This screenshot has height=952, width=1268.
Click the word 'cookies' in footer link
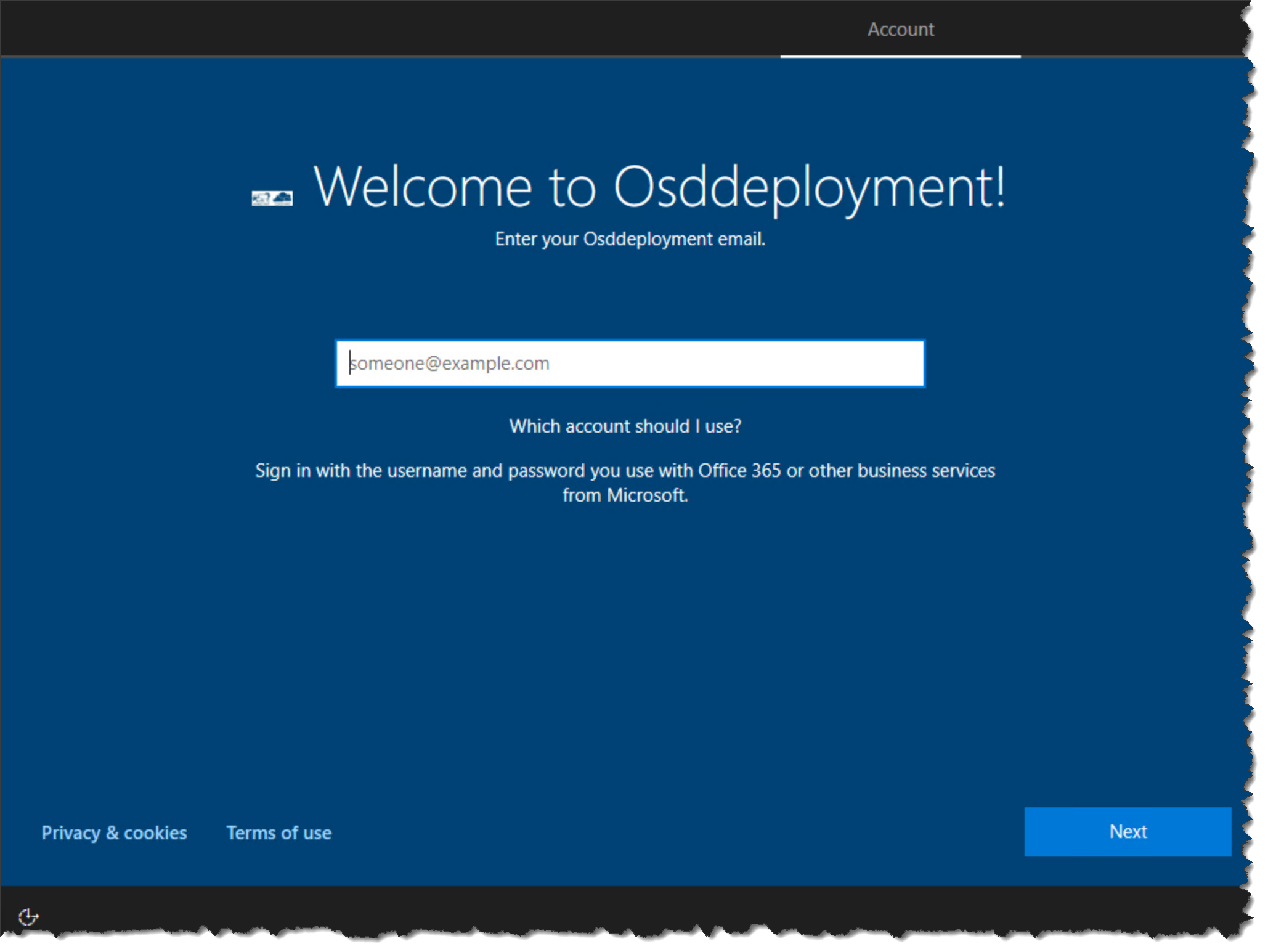[155, 832]
